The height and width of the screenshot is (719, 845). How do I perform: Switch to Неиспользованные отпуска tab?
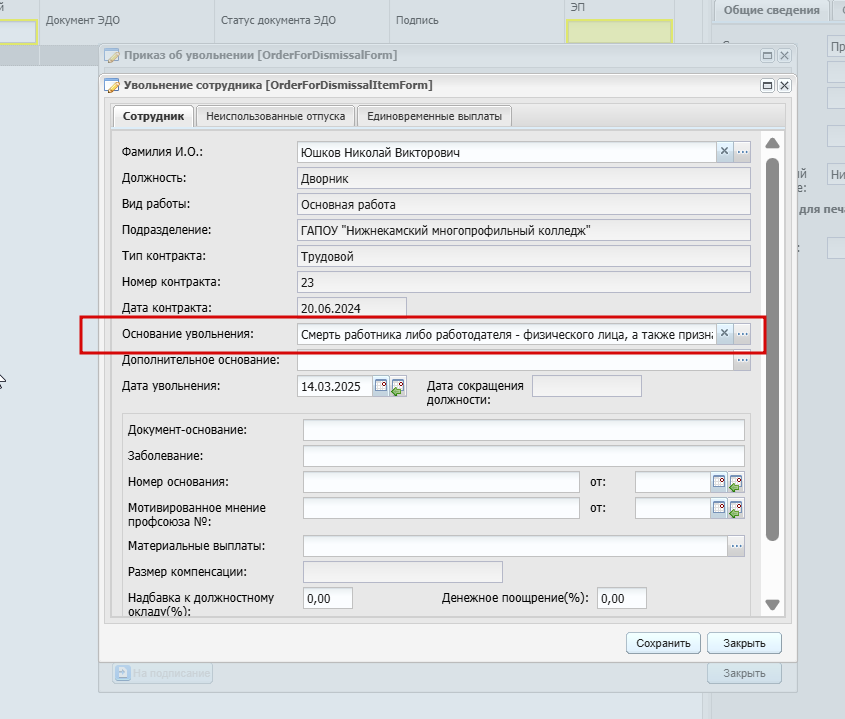tap(275, 116)
